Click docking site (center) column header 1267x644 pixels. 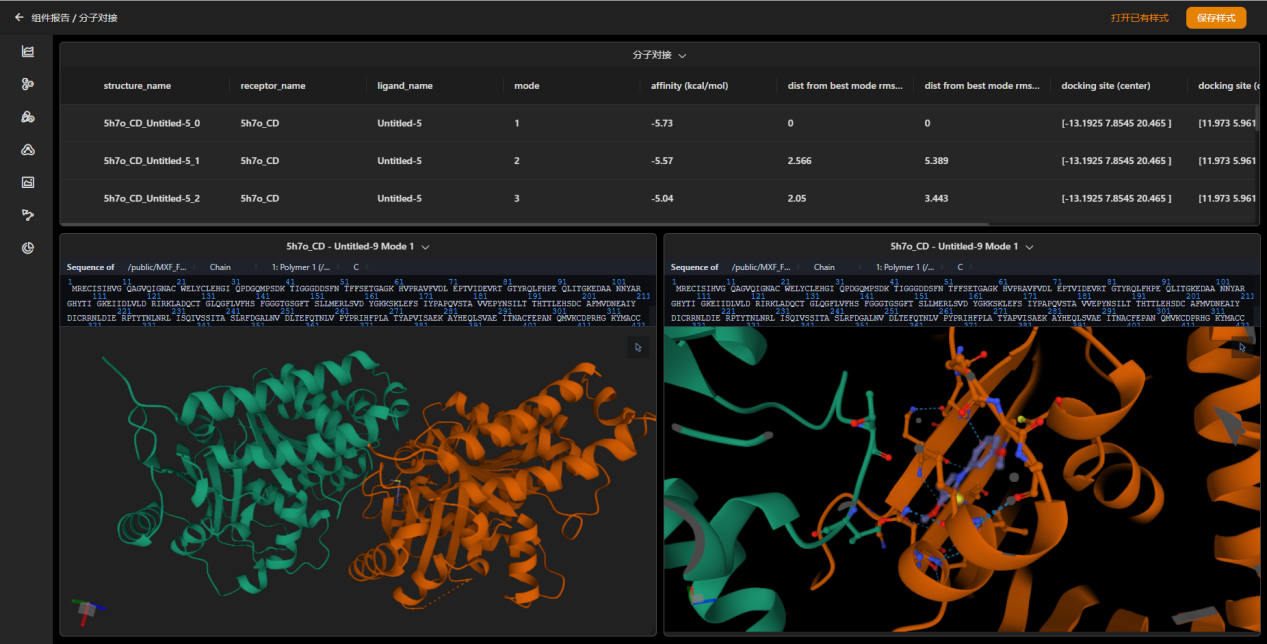pyautogui.click(x=1106, y=86)
